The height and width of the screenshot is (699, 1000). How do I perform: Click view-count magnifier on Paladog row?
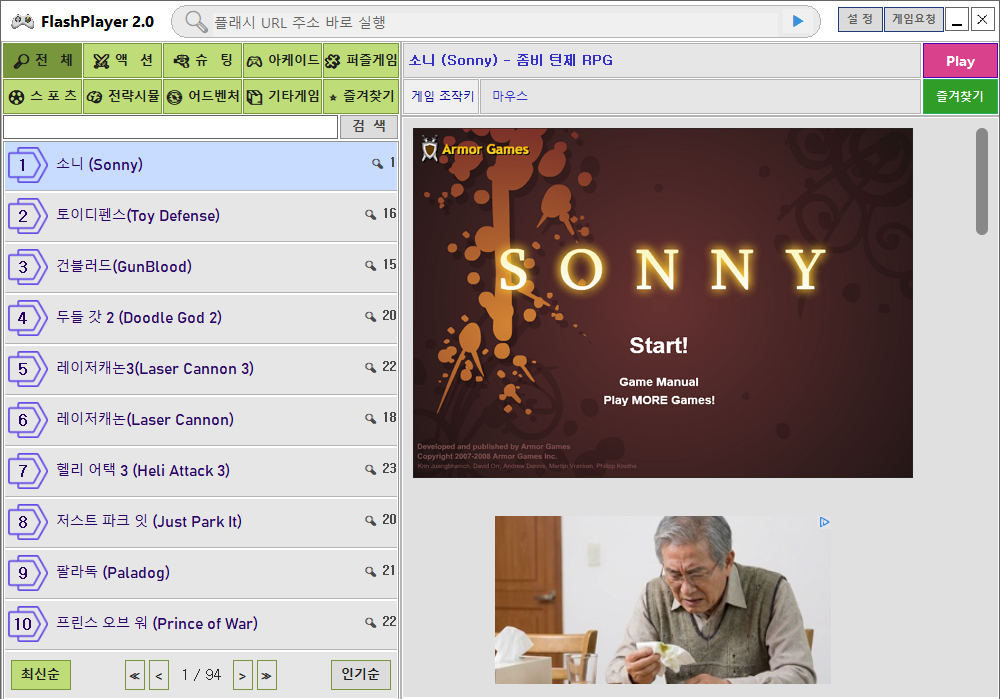[x=370, y=572]
